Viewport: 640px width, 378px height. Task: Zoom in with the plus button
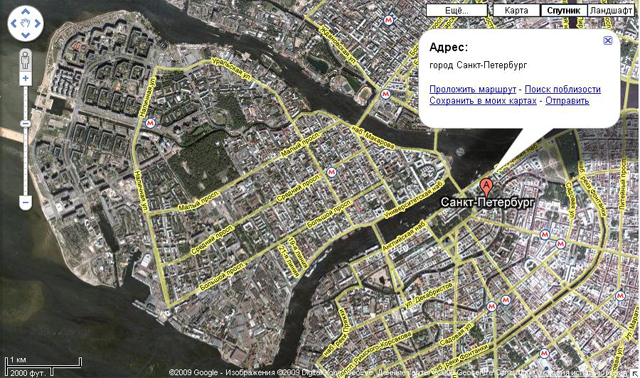click(25, 78)
